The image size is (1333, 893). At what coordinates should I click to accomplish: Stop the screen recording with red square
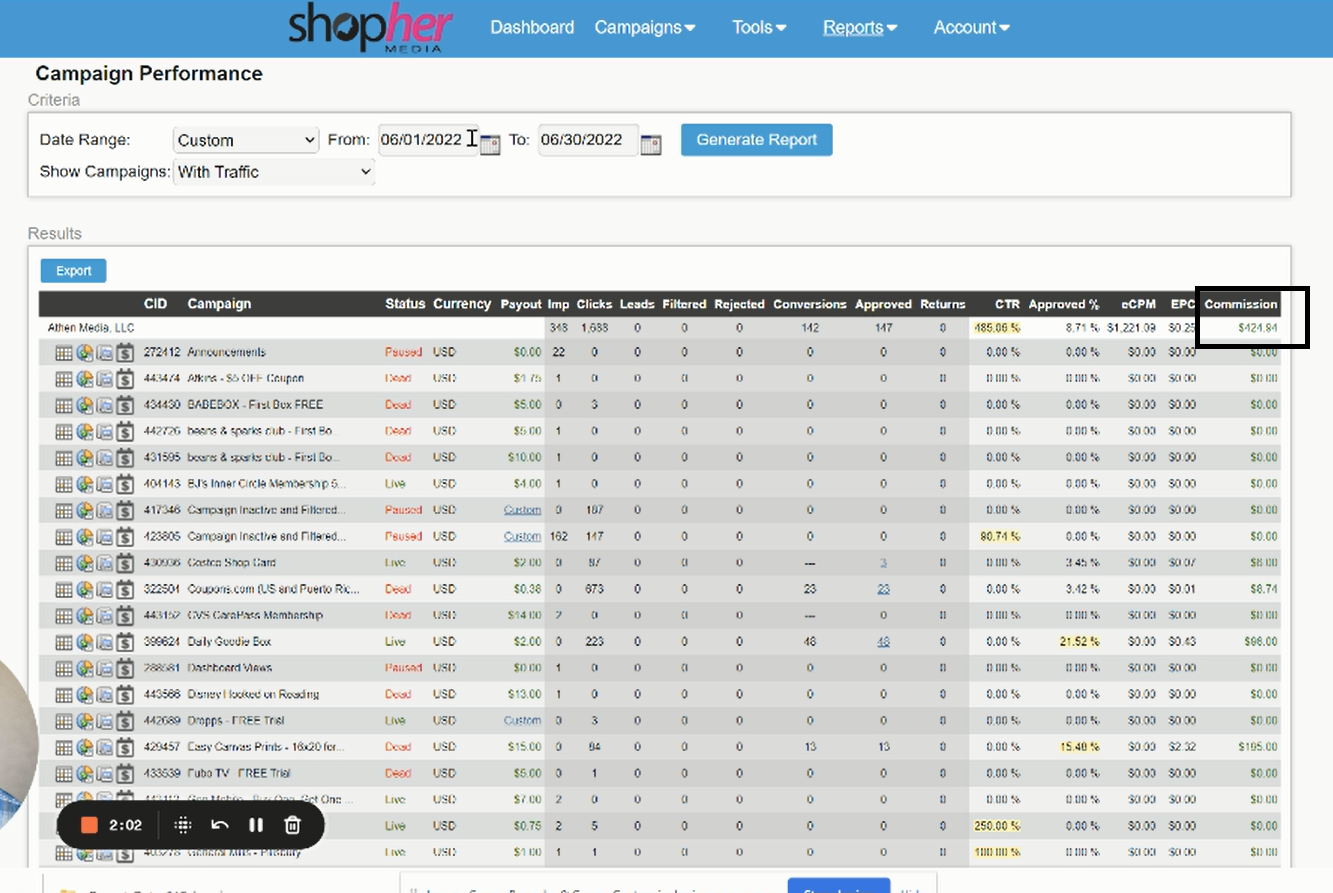click(x=89, y=825)
